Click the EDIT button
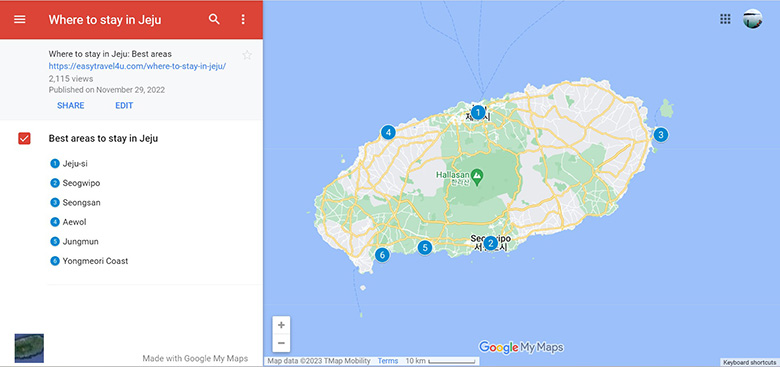This screenshot has height=367, width=780. (124, 105)
